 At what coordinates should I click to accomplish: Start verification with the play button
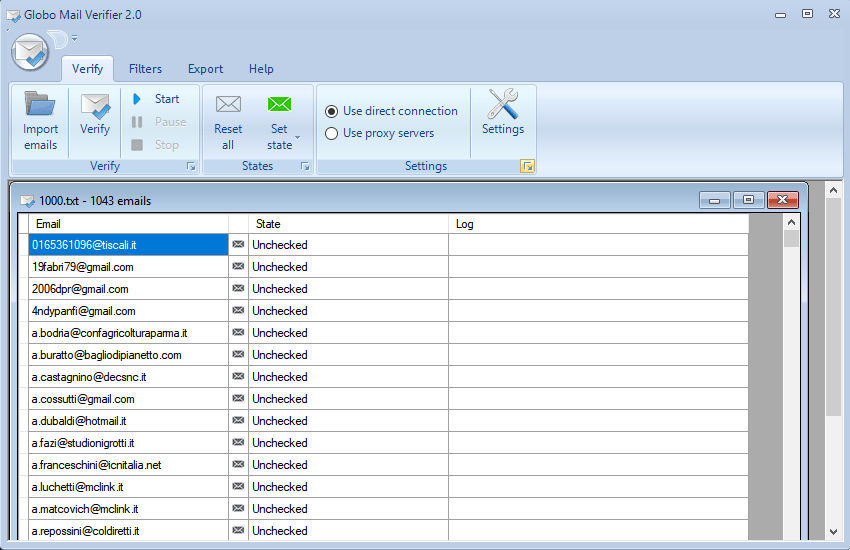click(x=137, y=99)
